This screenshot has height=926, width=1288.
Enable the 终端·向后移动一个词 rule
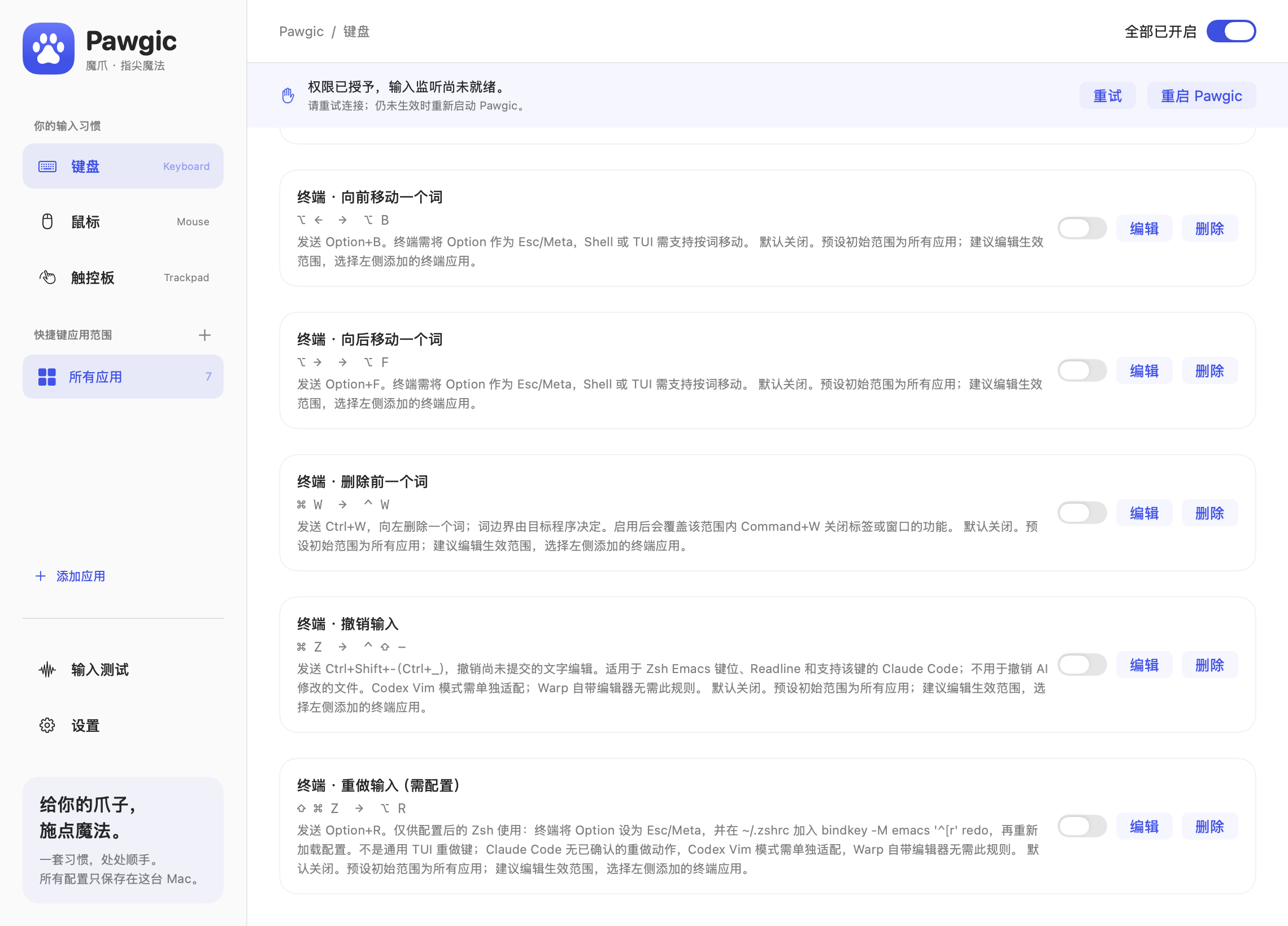pos(1082,371)
